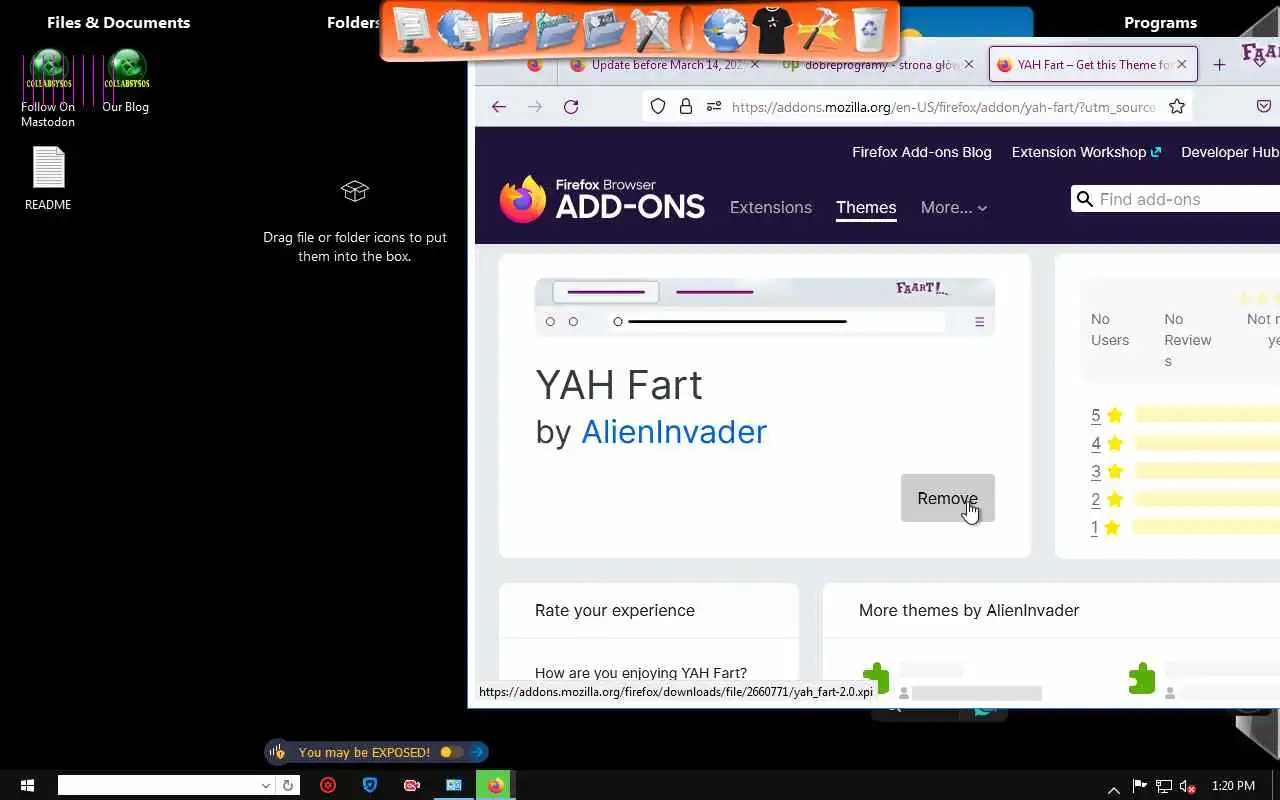The image size is (1280, 800).
Task: Open the documents folder icon in the dock
Action: coord(508,30)
